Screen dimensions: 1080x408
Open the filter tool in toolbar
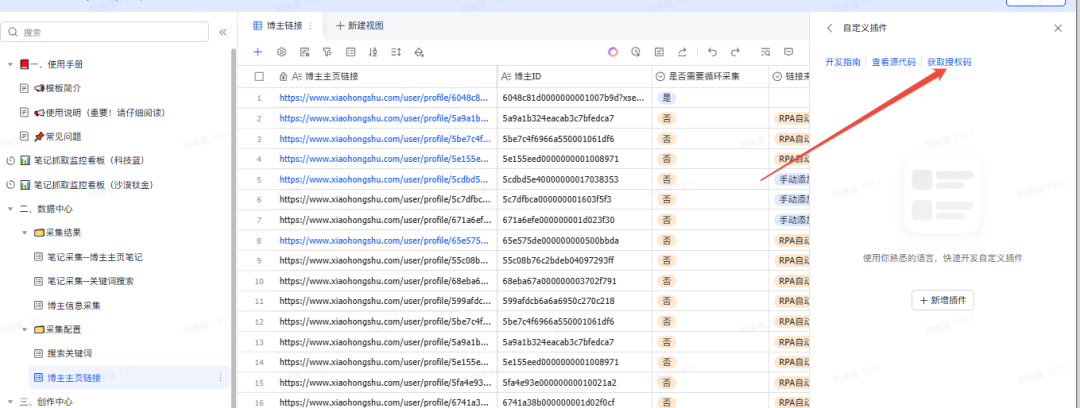click(x=327, y=52)
